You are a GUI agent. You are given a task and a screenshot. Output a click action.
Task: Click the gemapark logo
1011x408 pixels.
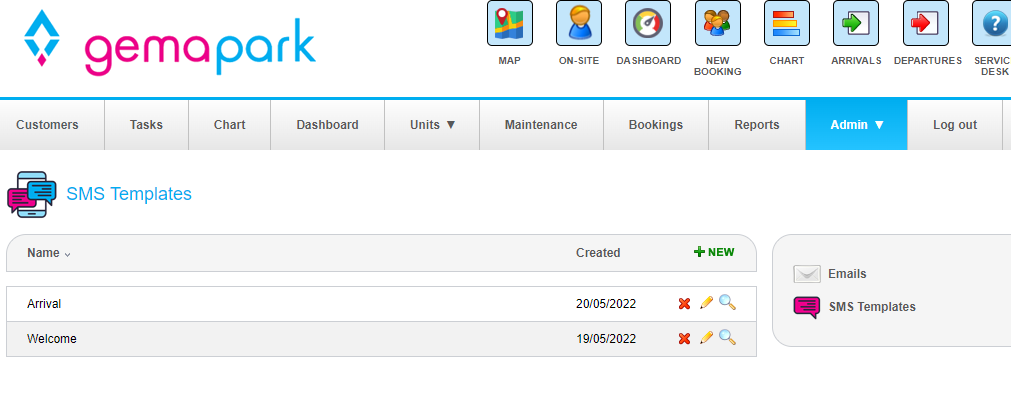tap(170, 42)
